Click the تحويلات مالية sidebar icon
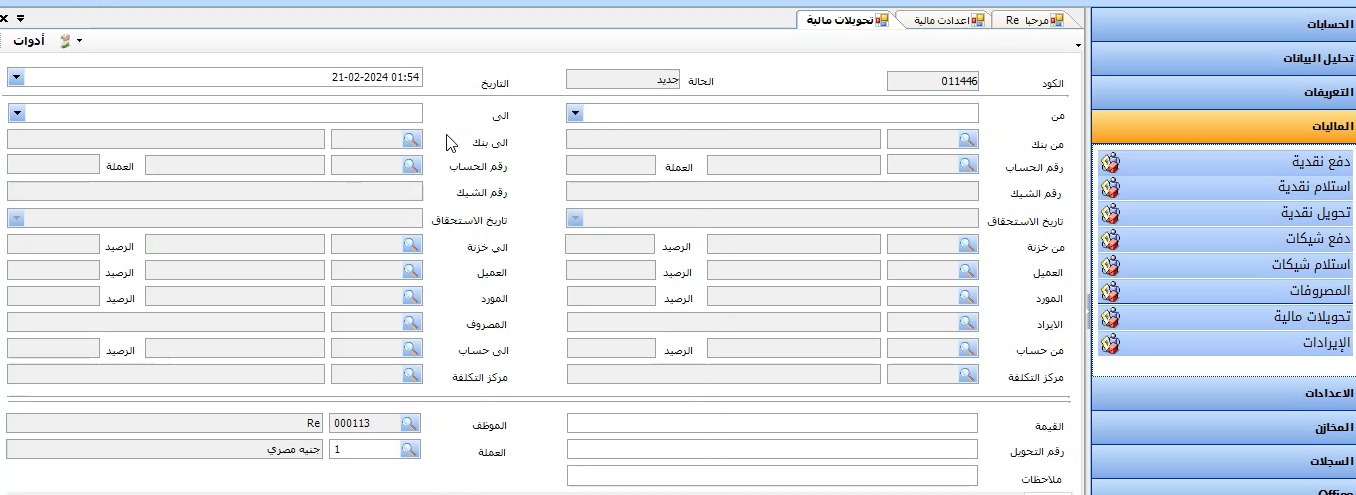This screenshot has height=495, width=1356. (x=1109, y=318)
